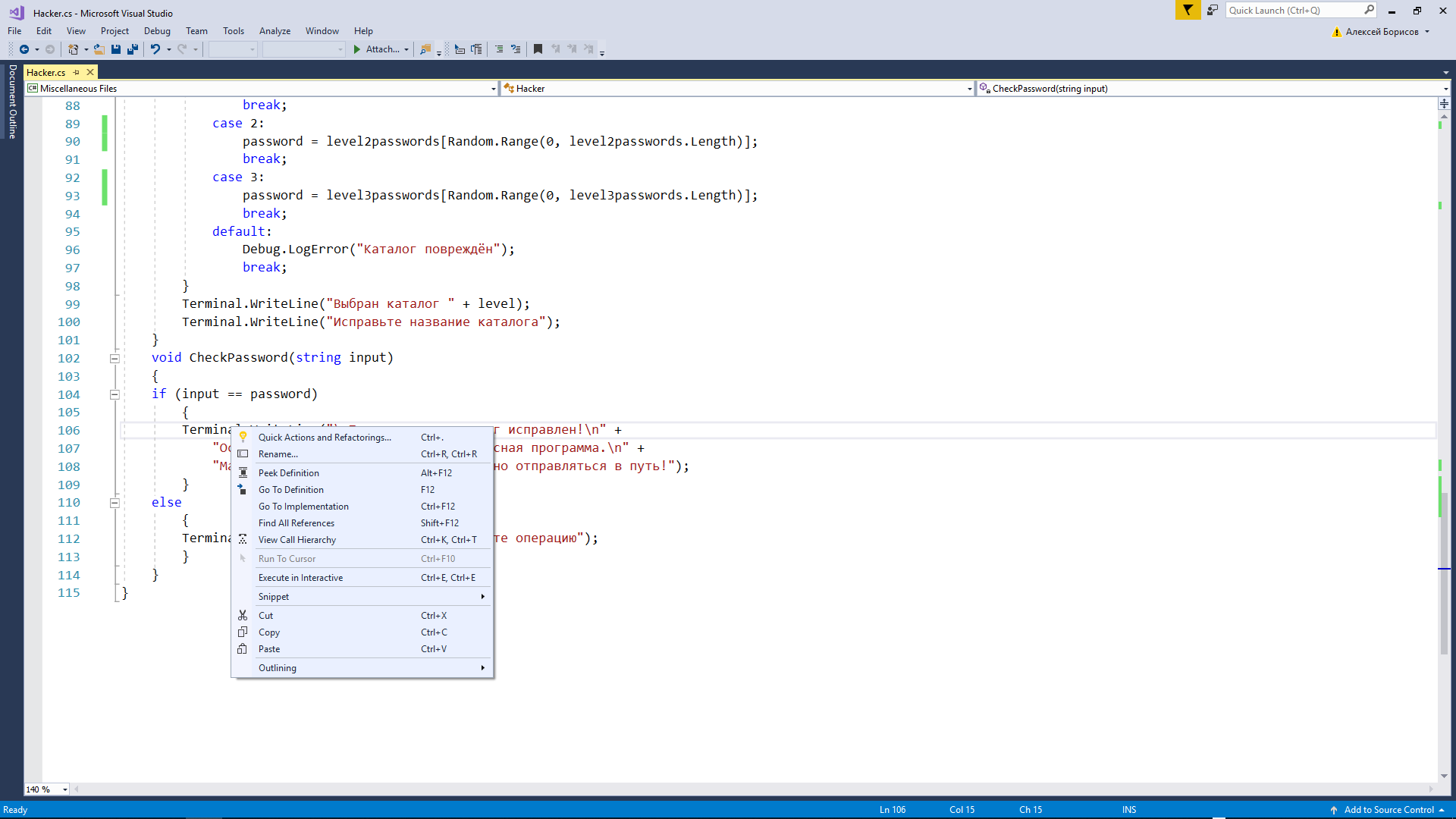Click the Cut scissors icon in context menu

(243, 615)
